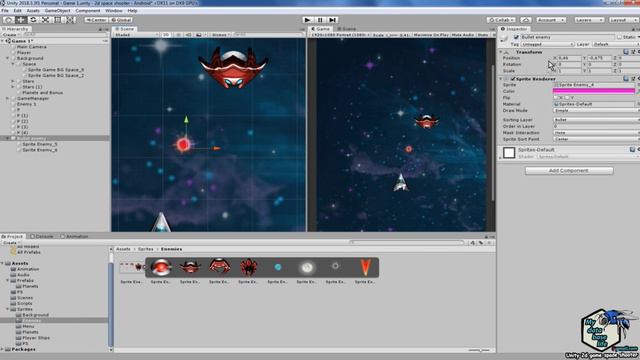This screenshot has height=360, width=640.
Task: Switch to the Console tab
Action: (42, 236)
